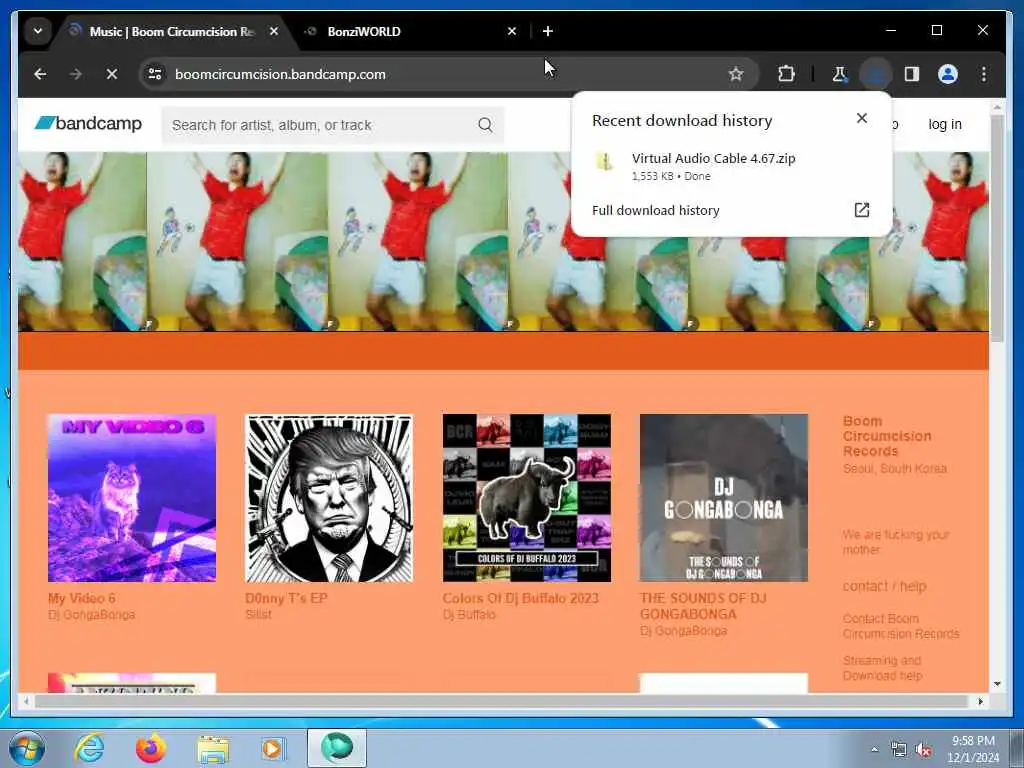This screenshot has height=768, width=1024.
Task: Open a new tab with plus button
Action: pos(548,31)
